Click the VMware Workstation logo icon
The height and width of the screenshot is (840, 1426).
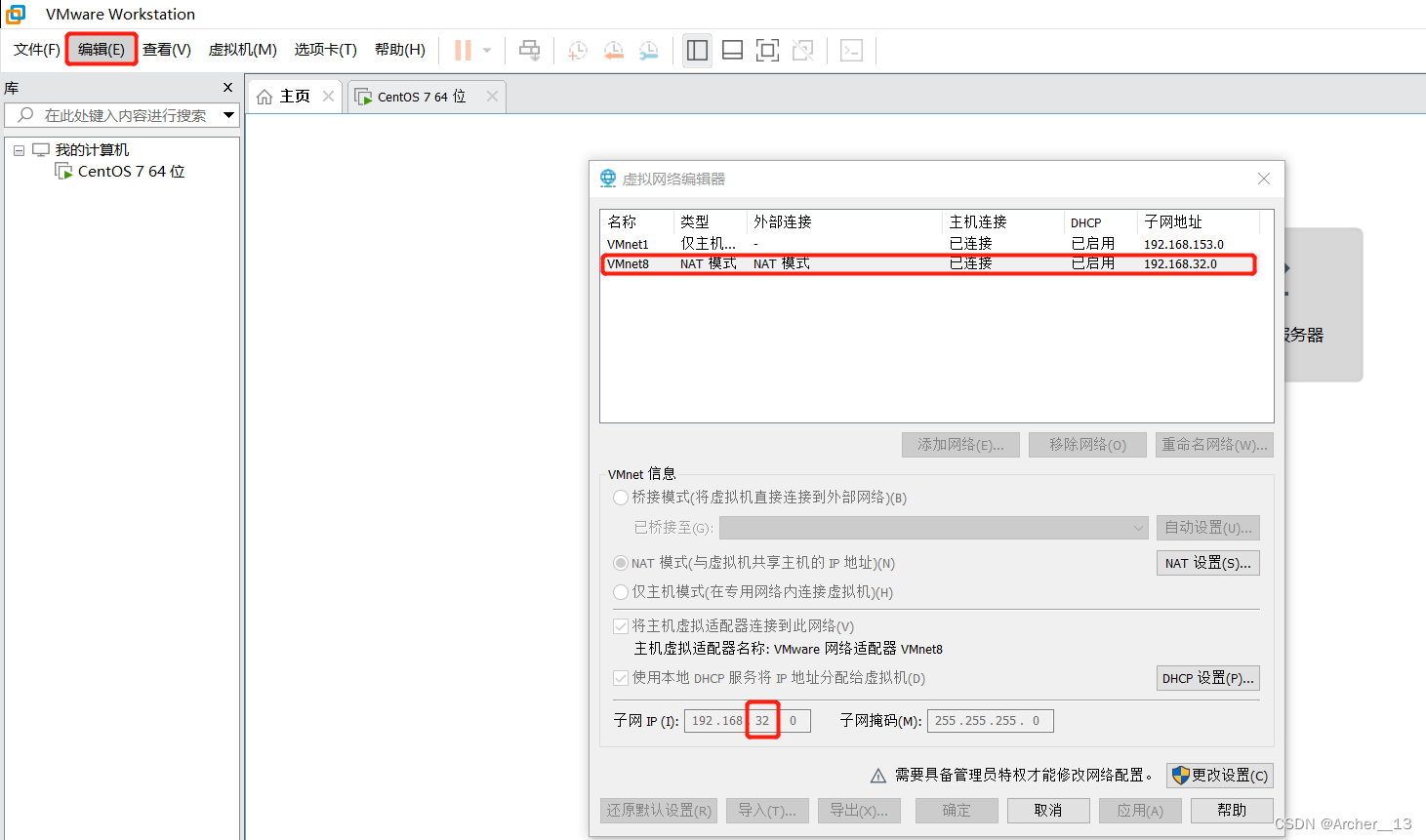coord(16,14)
